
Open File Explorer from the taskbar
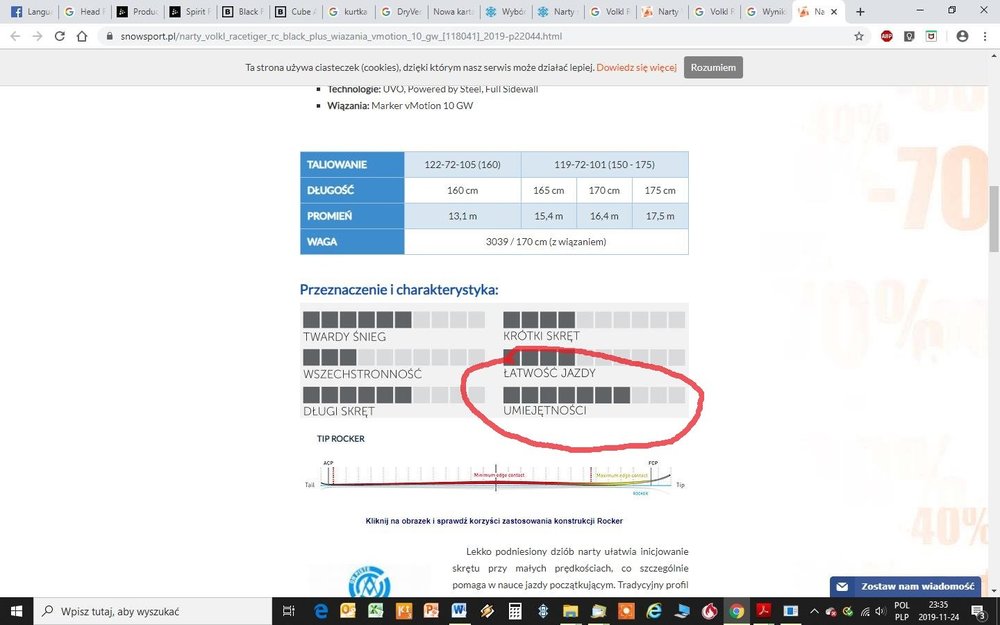[x=570, y=611]
